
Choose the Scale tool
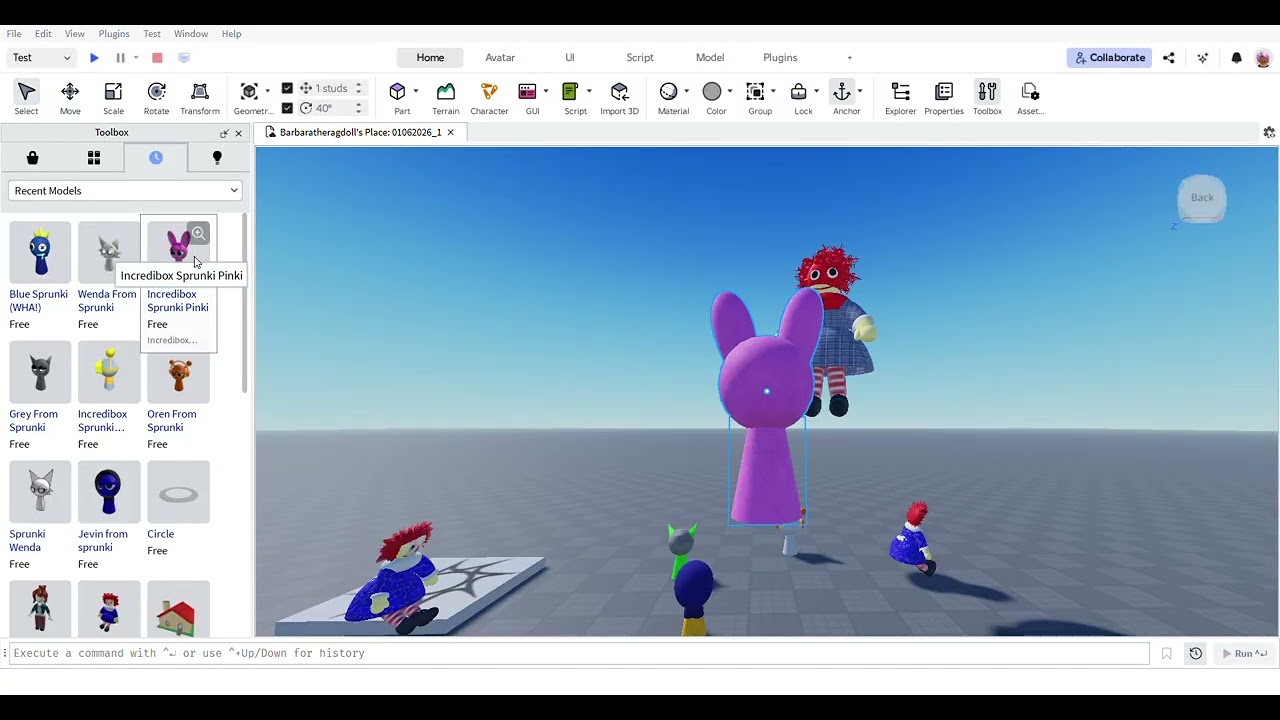tap(113, 98)
